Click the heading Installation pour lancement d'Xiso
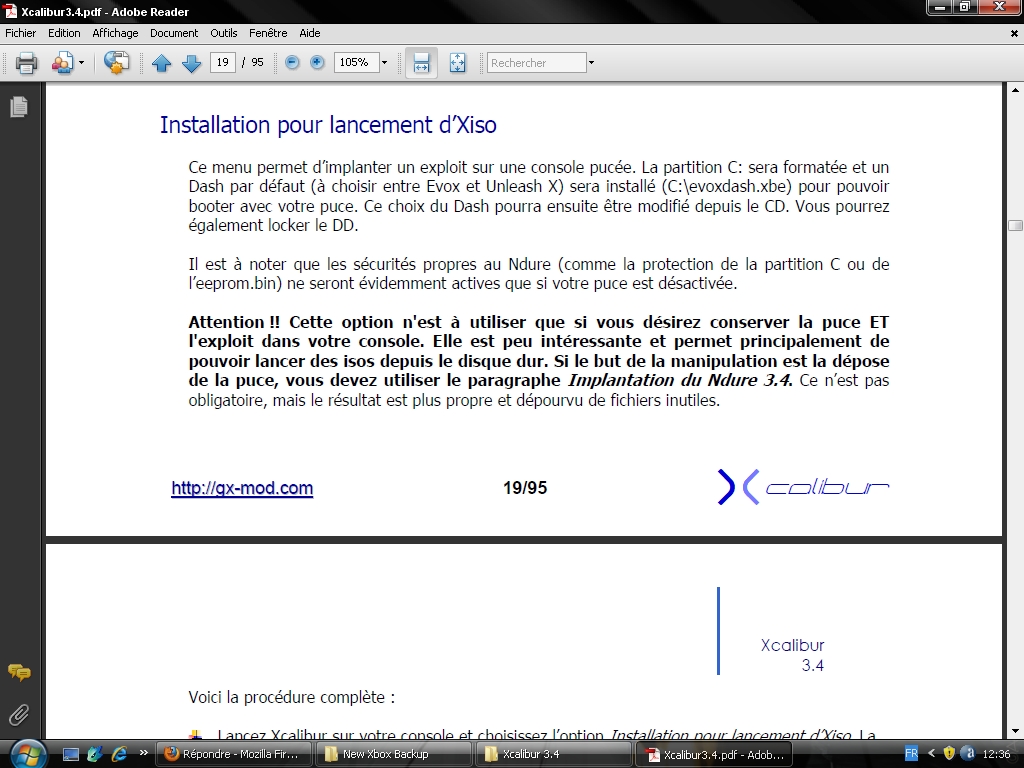1024x768 pixels. click(328, 124)
